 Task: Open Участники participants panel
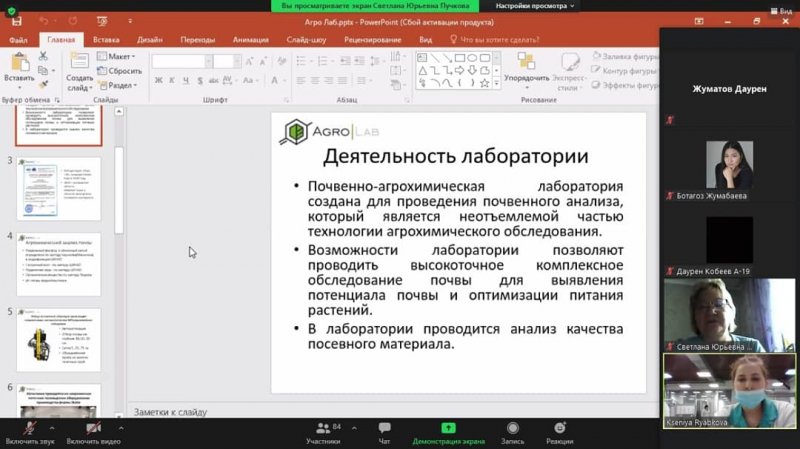click(323, 433)
